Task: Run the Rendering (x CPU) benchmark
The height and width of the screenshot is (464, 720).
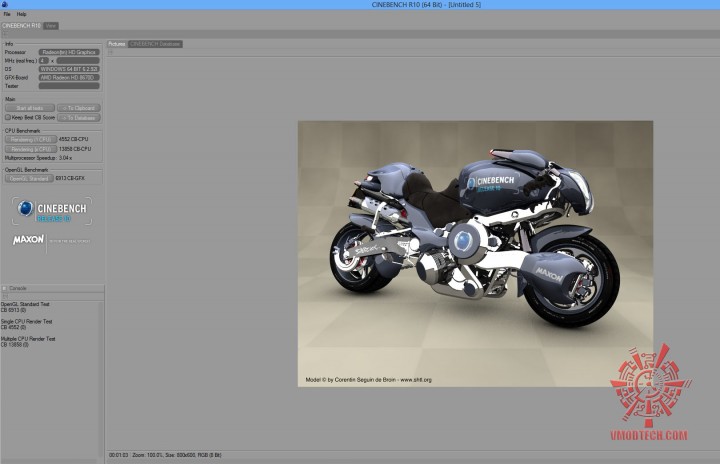Action: 31,149
